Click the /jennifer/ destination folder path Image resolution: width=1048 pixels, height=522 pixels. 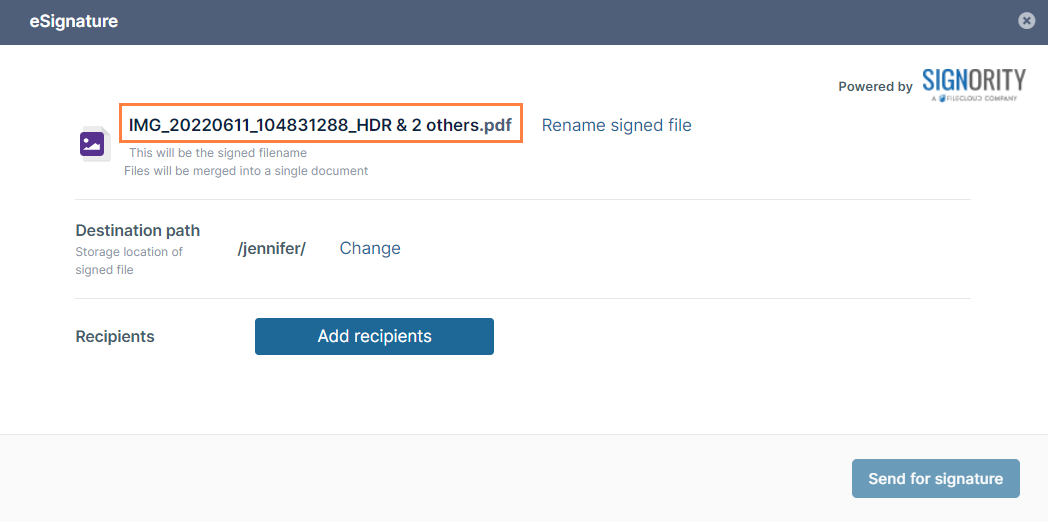coord(271,249)
